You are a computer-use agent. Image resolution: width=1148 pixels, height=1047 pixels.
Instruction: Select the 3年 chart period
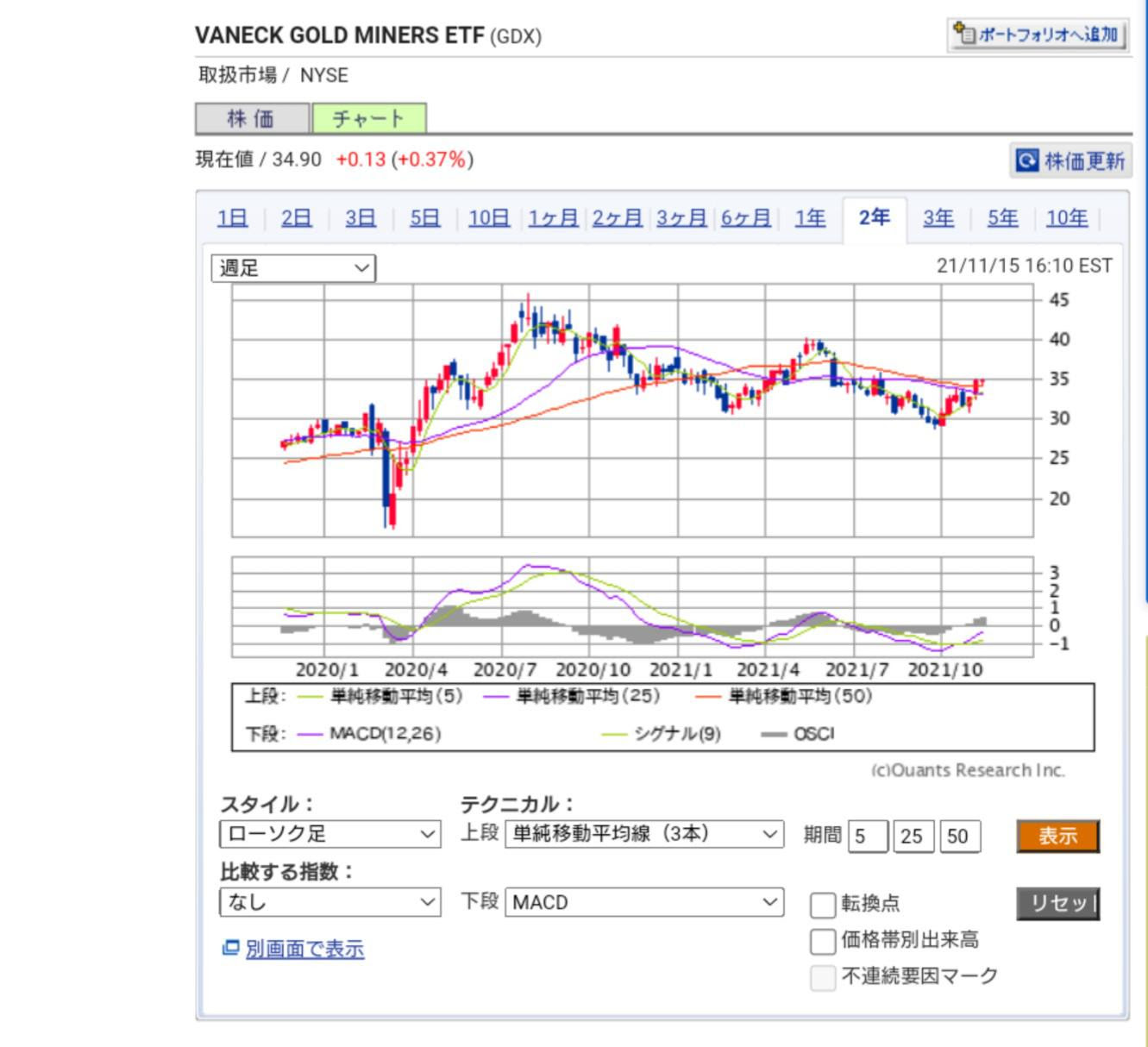(938, 218)
